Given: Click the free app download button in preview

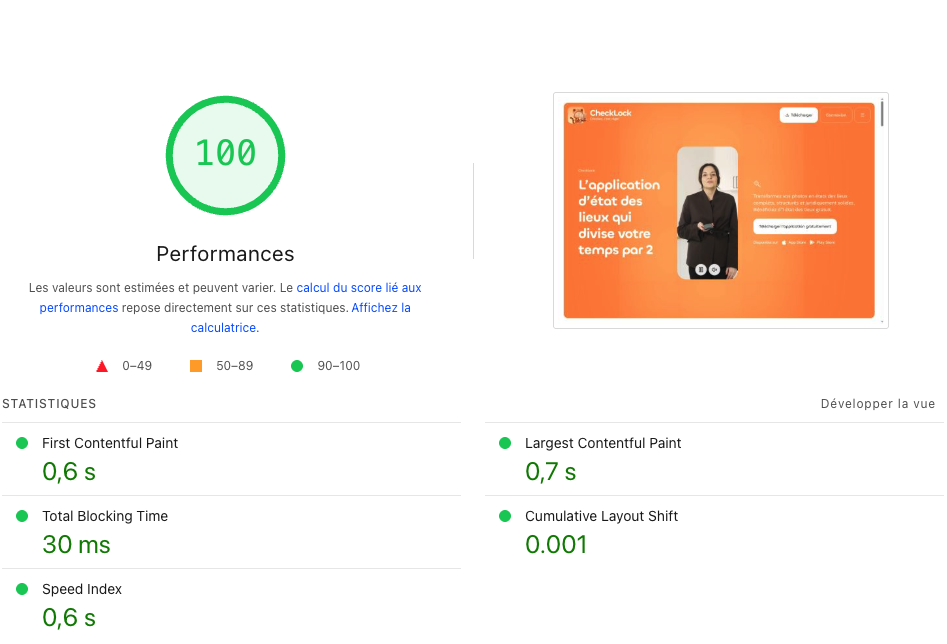Looking at the screenshot, I should coord(794,227).
